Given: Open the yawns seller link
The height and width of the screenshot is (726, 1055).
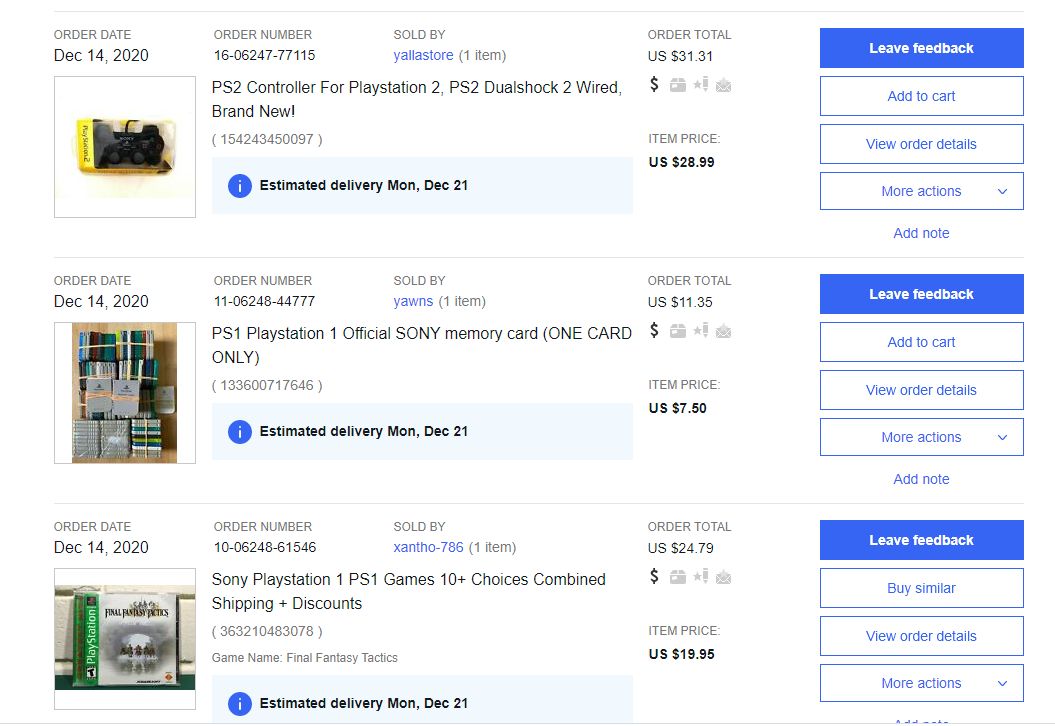Looking at the screenshot, I should point(413,301).
